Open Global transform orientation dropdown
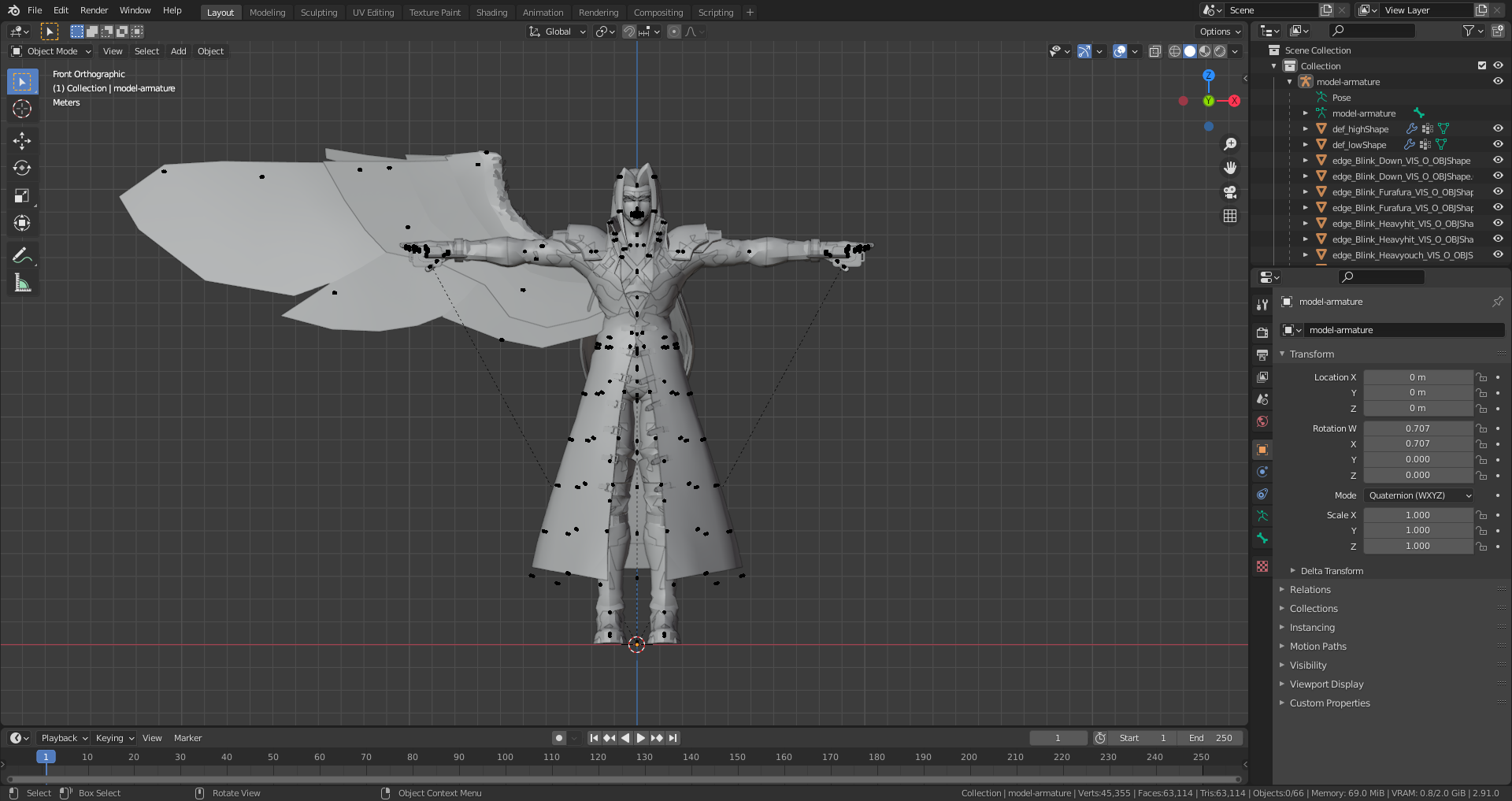The height and width of the screenshot is (801, 1512). tap(558, 32)
